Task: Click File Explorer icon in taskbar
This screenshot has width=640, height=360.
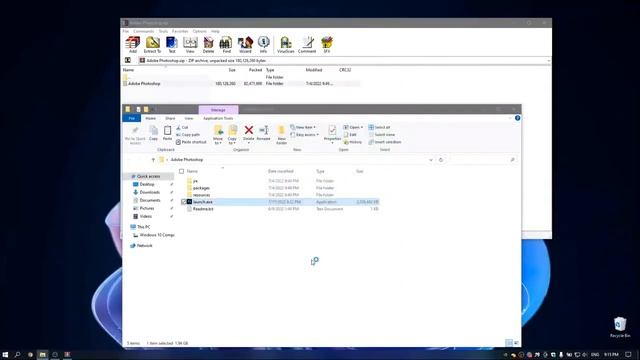Action: (42, 355)
